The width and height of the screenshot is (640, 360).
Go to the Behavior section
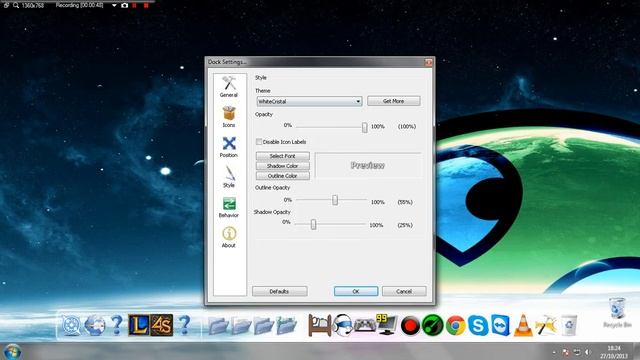[229, 207]
